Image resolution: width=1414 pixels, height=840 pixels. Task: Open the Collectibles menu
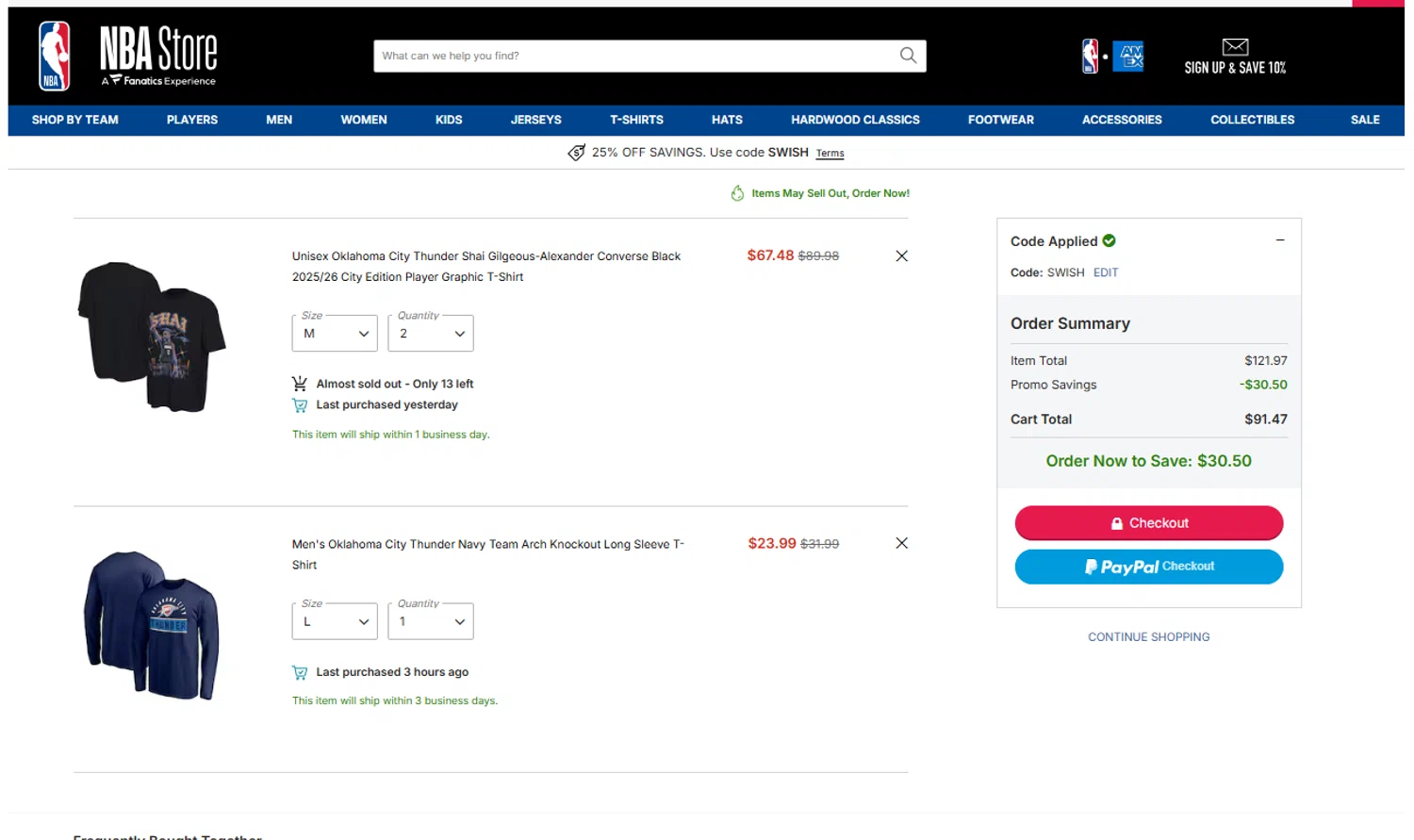(1253, 120)
